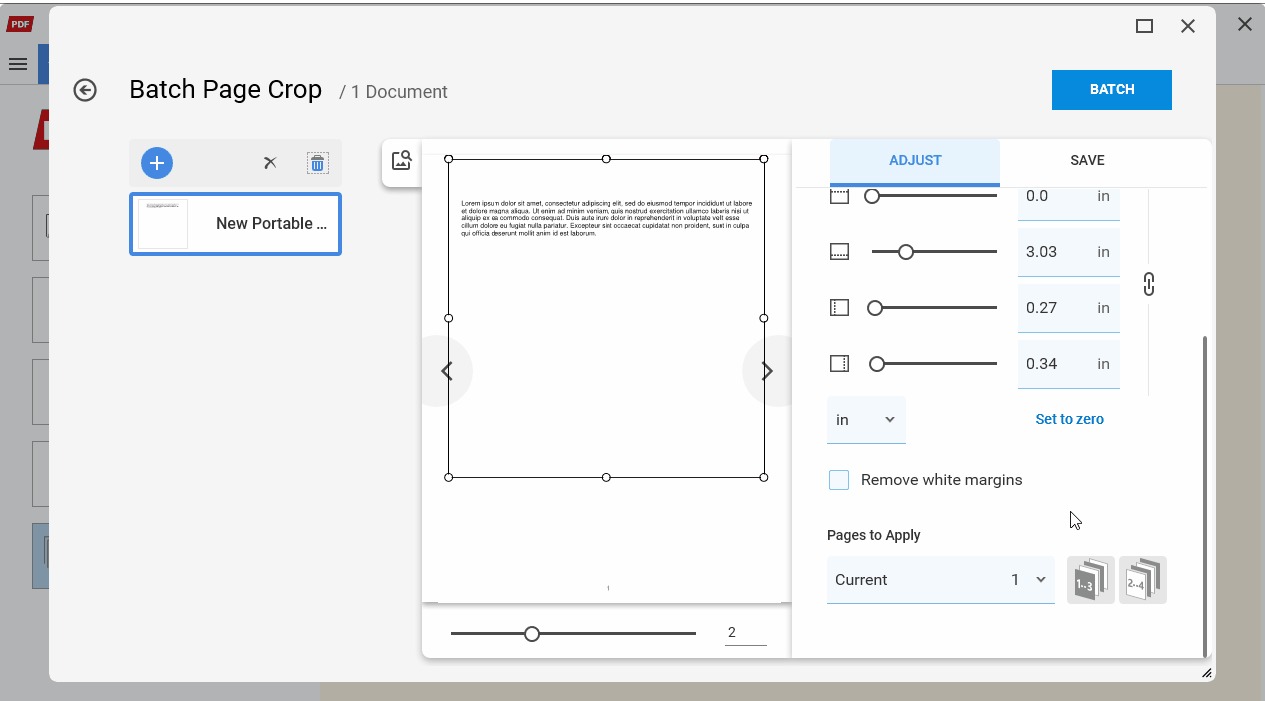Click the blue add document plus icon
The height and width of the screenshot is (701, 1265).
coord(157,163)
